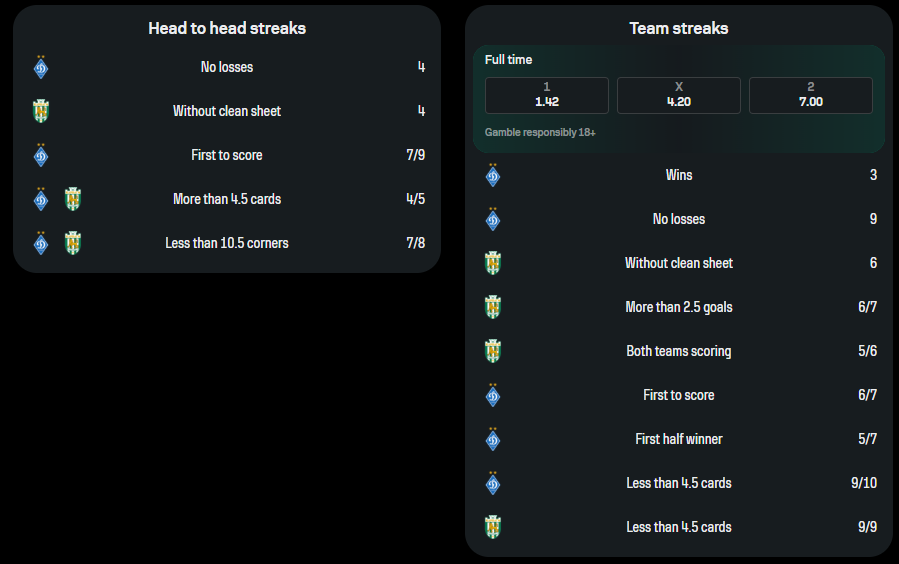
Task: Choose the away win odds 7.00 button
Action: (811, 95)
